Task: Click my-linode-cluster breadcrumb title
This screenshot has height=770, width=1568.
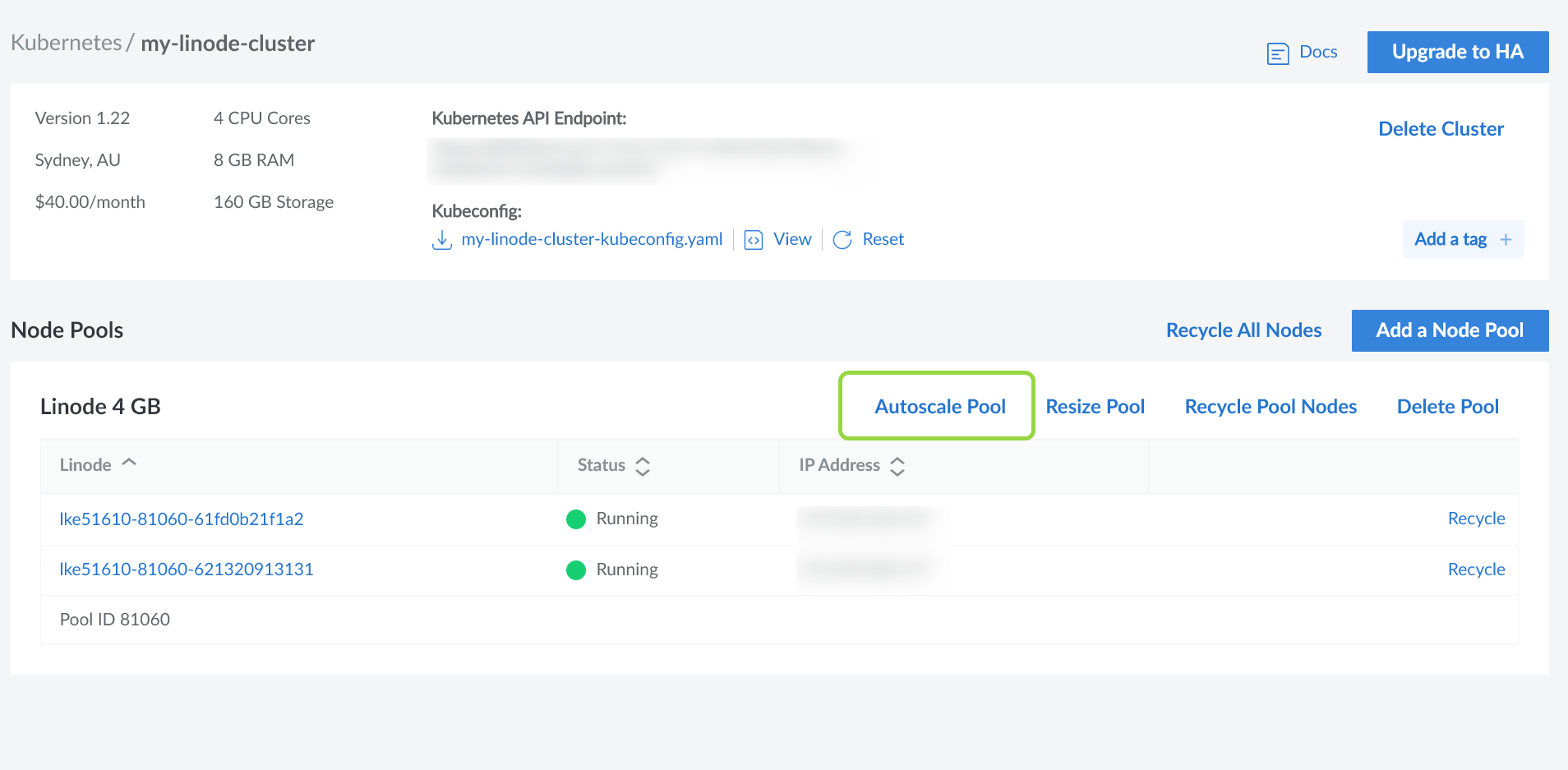Action: tap(228, 44)
